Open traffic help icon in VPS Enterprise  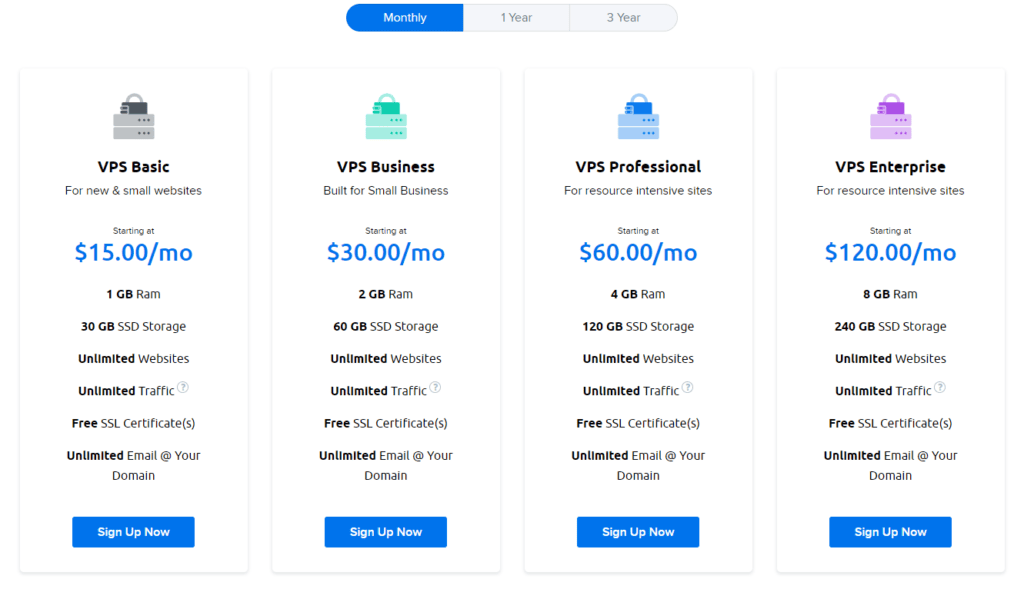point(940,388)
